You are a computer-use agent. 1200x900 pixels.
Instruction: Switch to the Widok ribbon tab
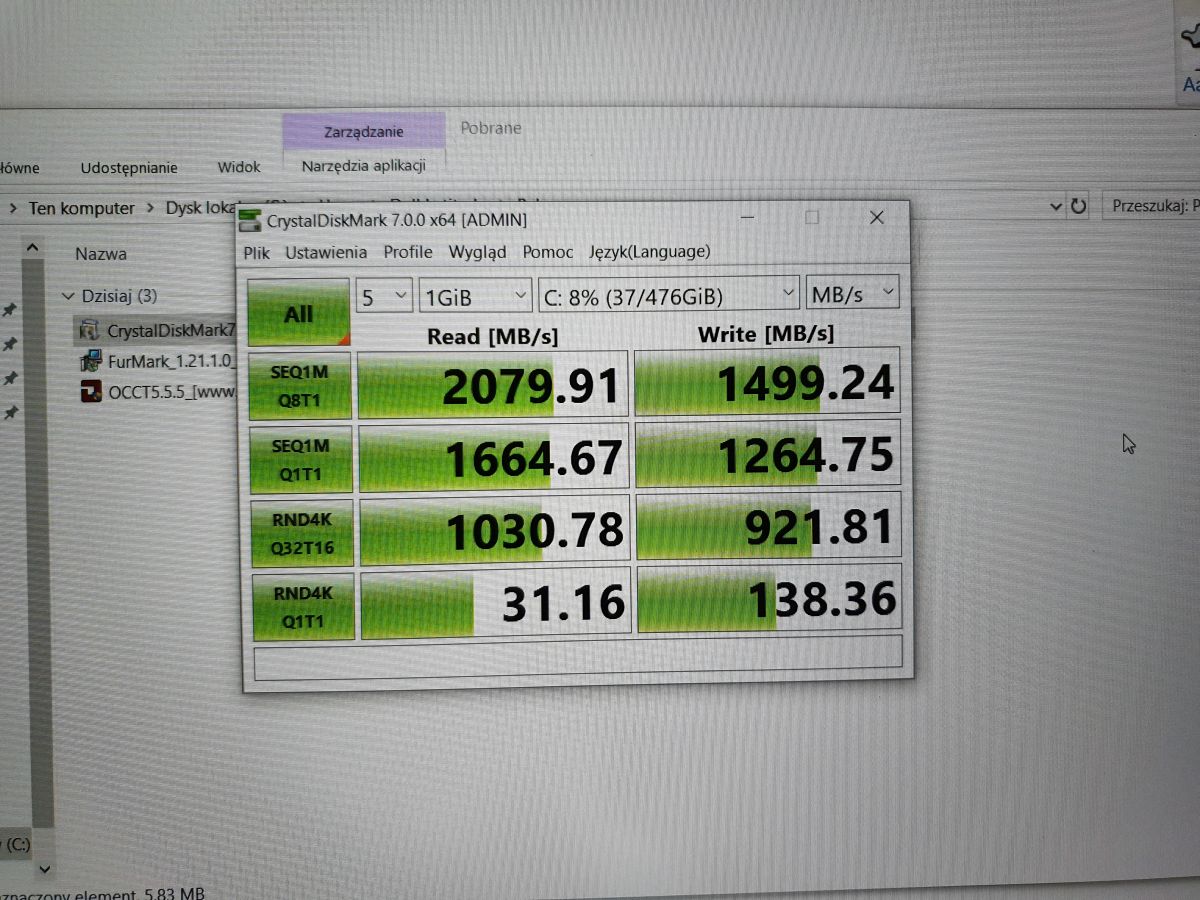[239, 168]
